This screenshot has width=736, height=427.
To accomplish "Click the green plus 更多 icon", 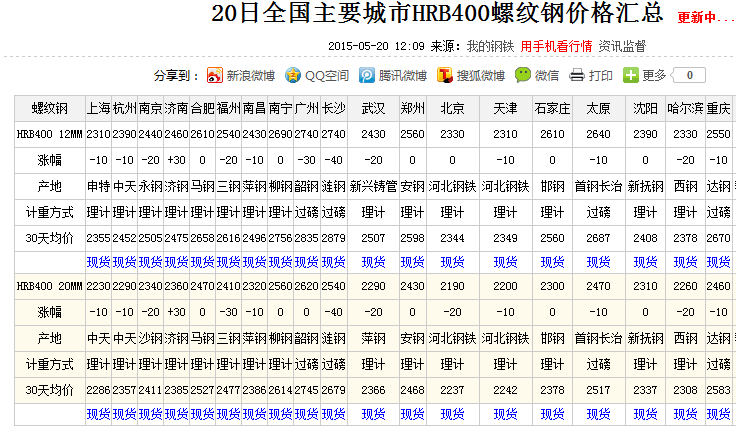I will (630, 75).
